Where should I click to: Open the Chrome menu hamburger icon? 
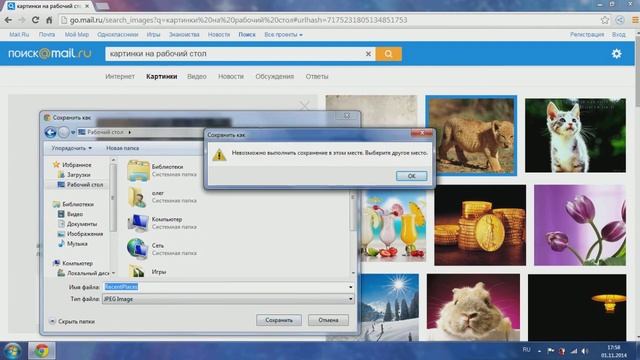click(635, 20)
